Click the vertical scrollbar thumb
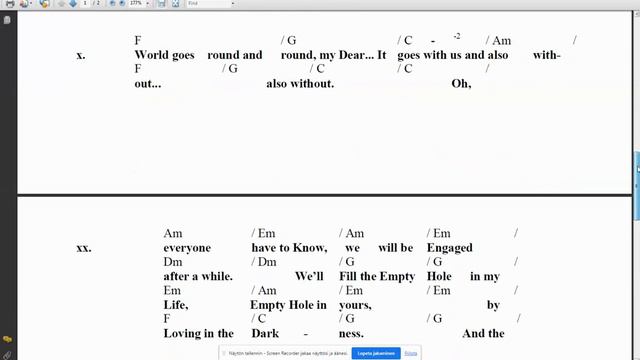This screenshot has height=360, width=640. (x=637, y=186)
